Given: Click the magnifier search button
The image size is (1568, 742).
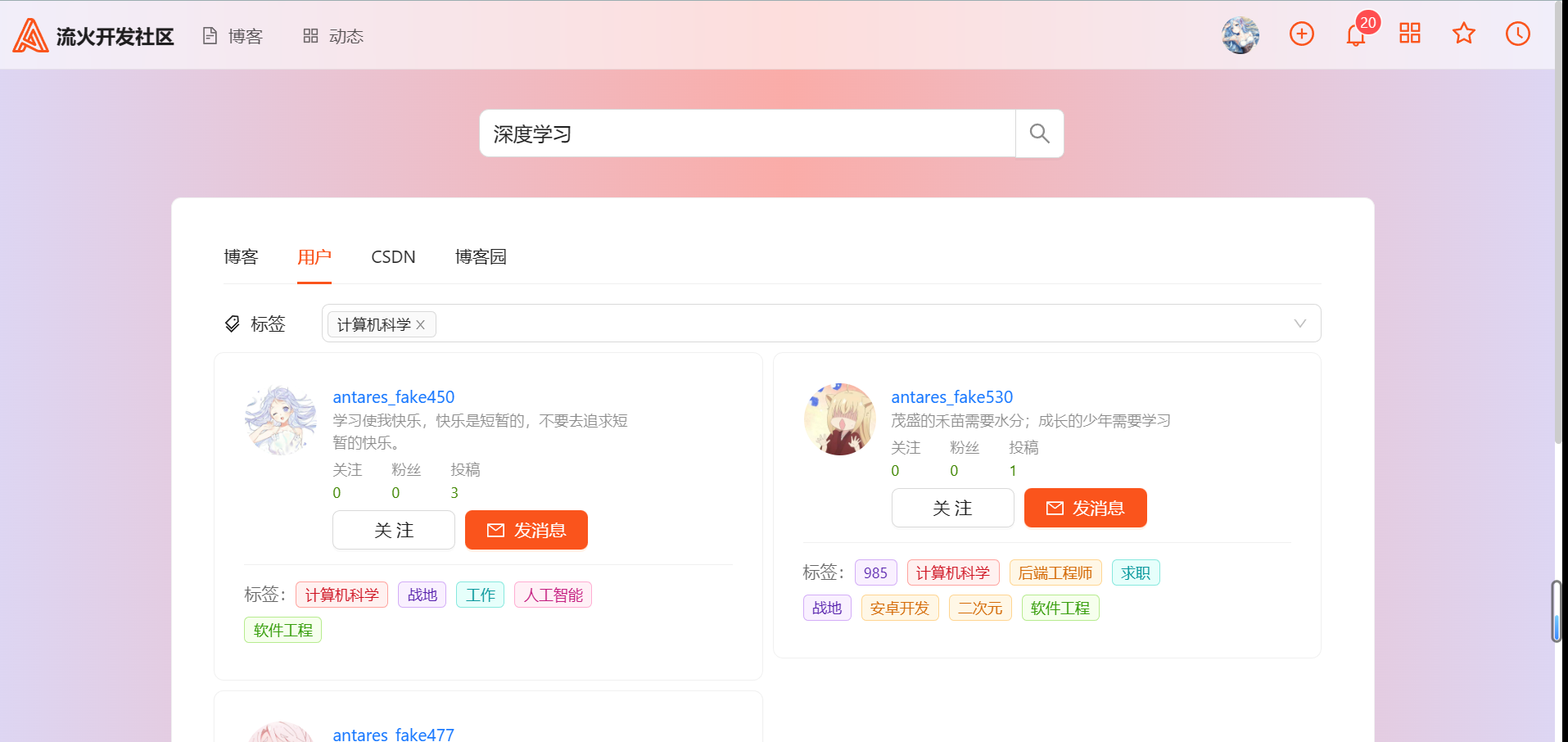Looking at the screenshot, I should point(1040,133).
